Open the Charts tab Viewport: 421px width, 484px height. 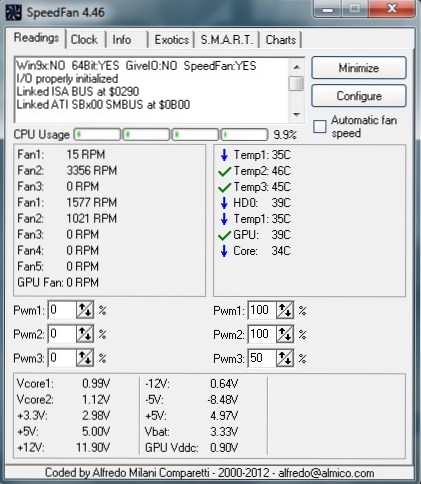(x=281, y=40)
